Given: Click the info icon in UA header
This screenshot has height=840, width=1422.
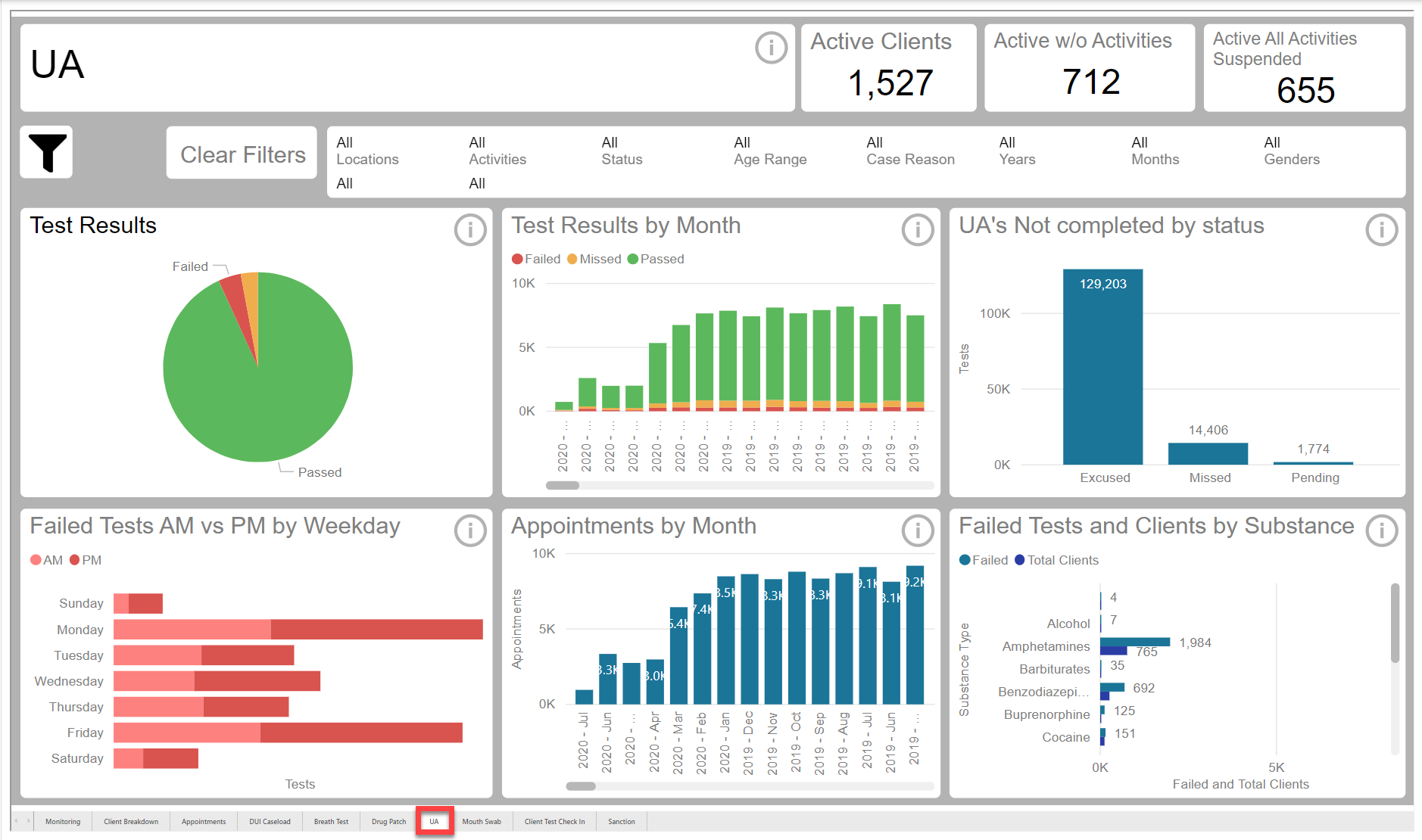Looking at the screenshot, I should point(771,48).
